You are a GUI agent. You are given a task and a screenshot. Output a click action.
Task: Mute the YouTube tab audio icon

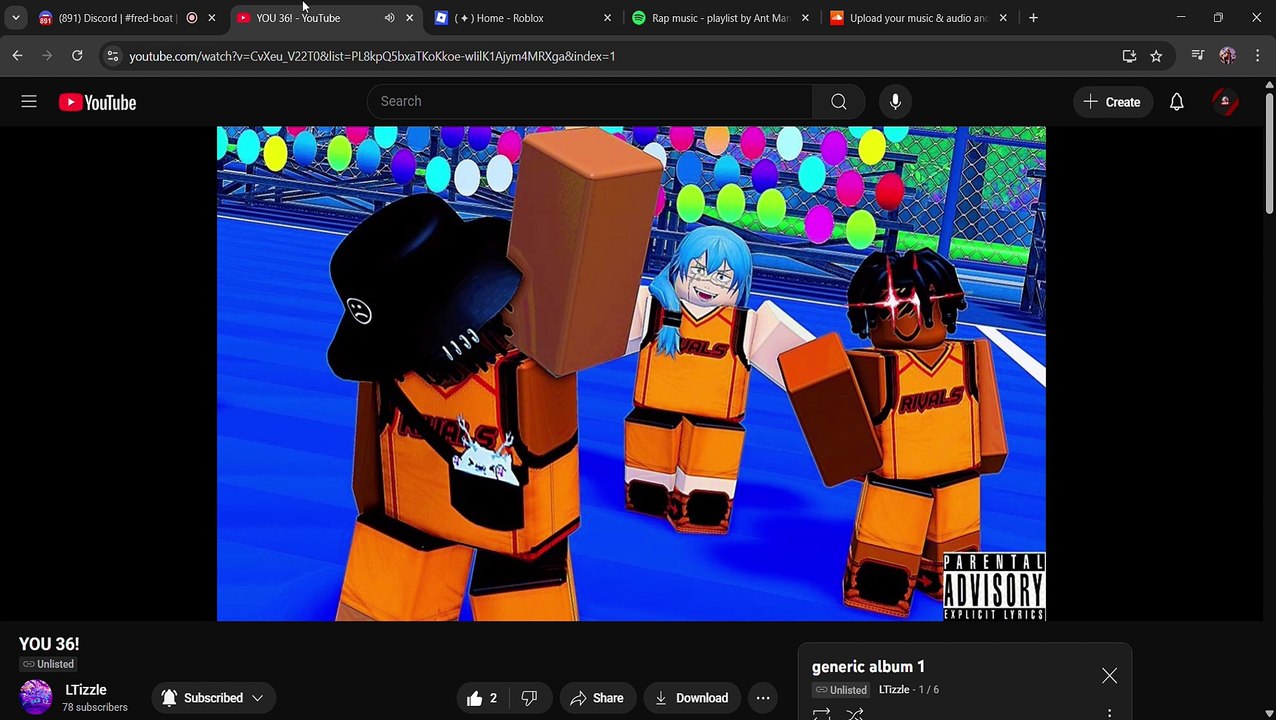pyautogui.click(x=389, y=18)
